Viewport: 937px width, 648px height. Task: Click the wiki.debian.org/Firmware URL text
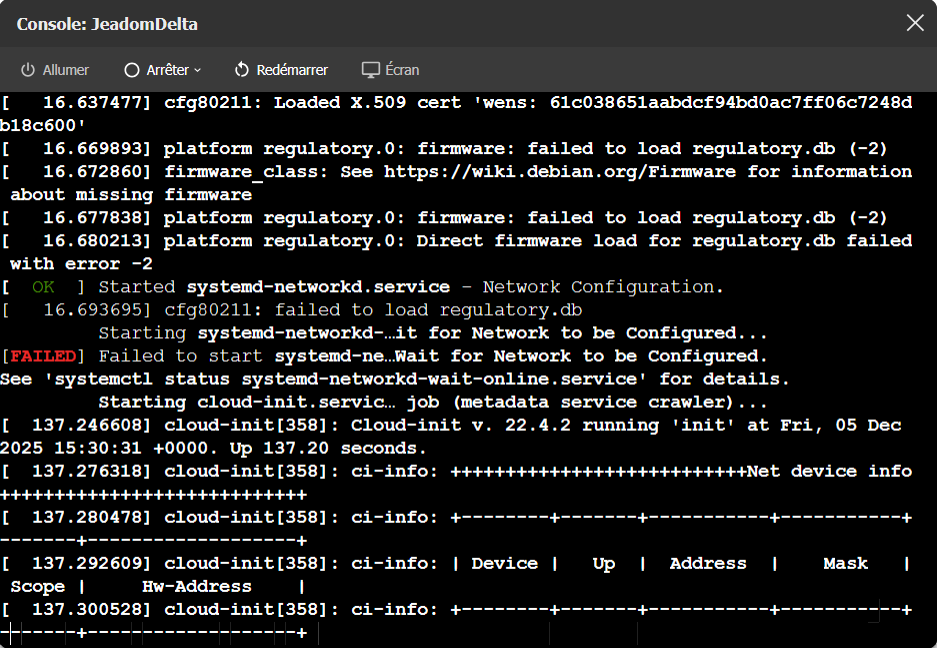click(x=560, y=172)
